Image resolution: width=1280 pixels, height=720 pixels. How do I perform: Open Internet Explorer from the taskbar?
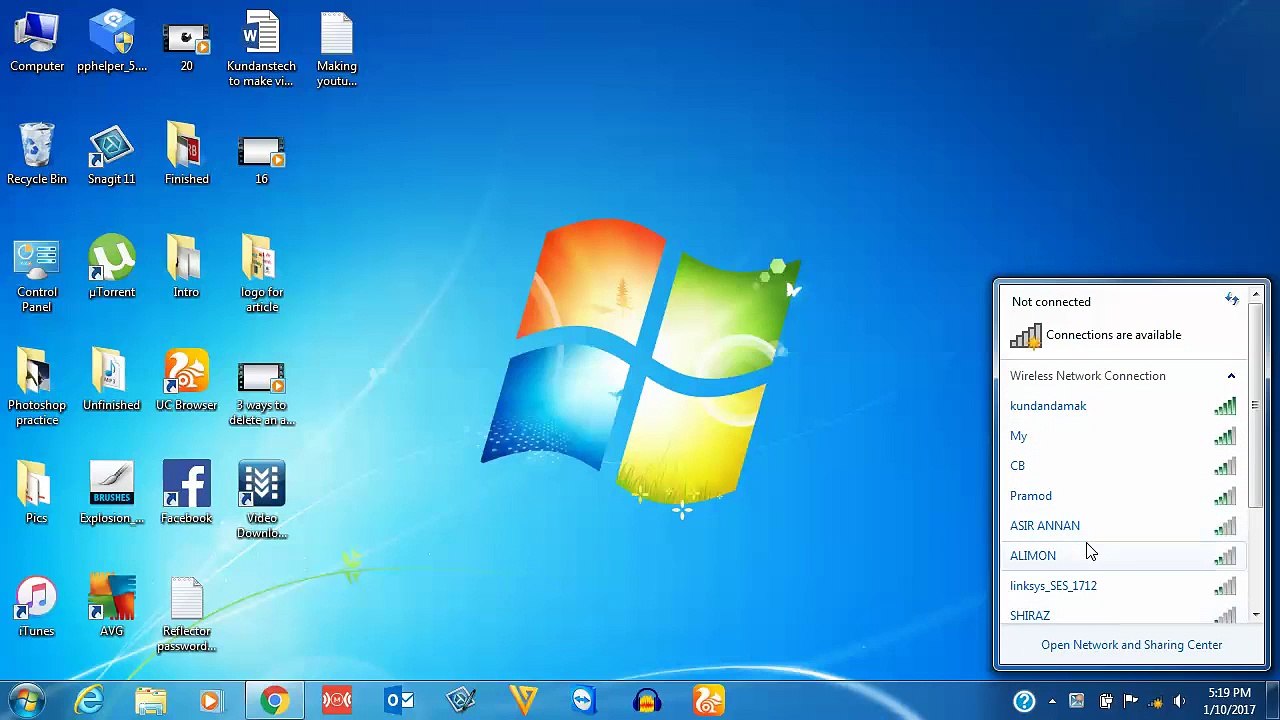coord(90,700)
